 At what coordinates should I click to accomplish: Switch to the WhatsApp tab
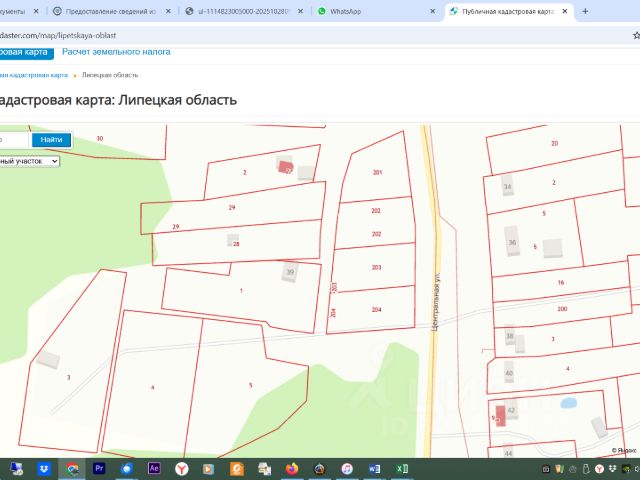click(x=375, y=11)
